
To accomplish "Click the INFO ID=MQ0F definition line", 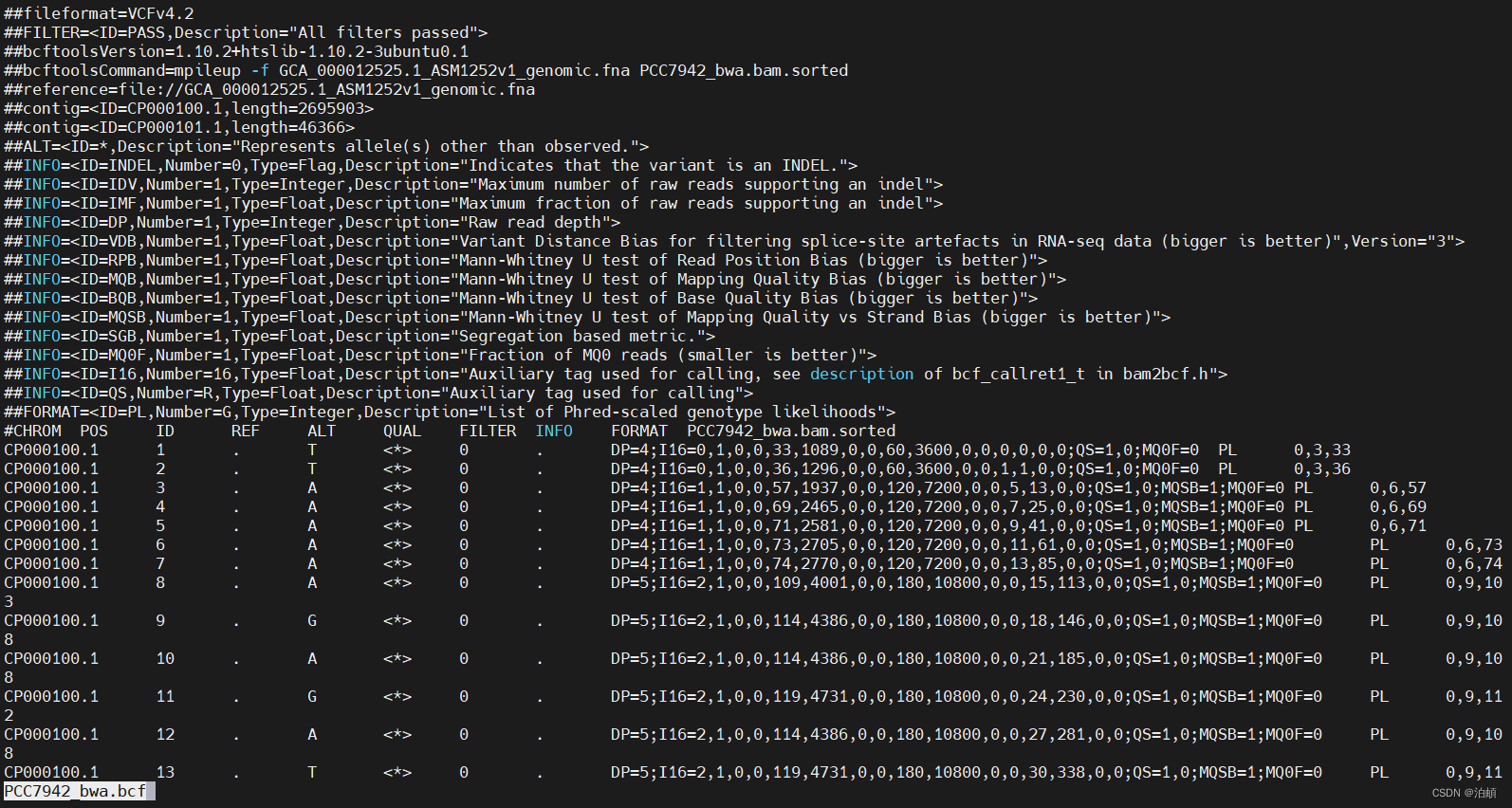I will click(440, 355).
